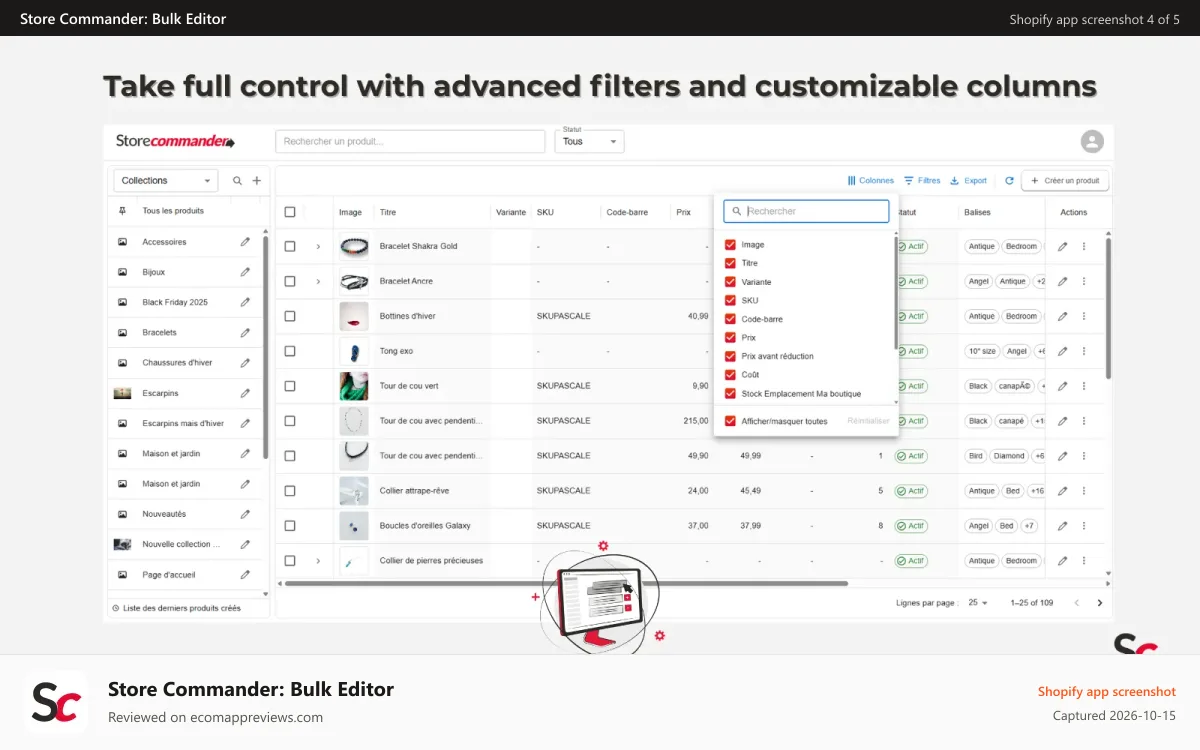Viewport: 1200px width, 750px height.
Task: Uncheck the Code-barre column checkbox
Action: tap(730, 319)
